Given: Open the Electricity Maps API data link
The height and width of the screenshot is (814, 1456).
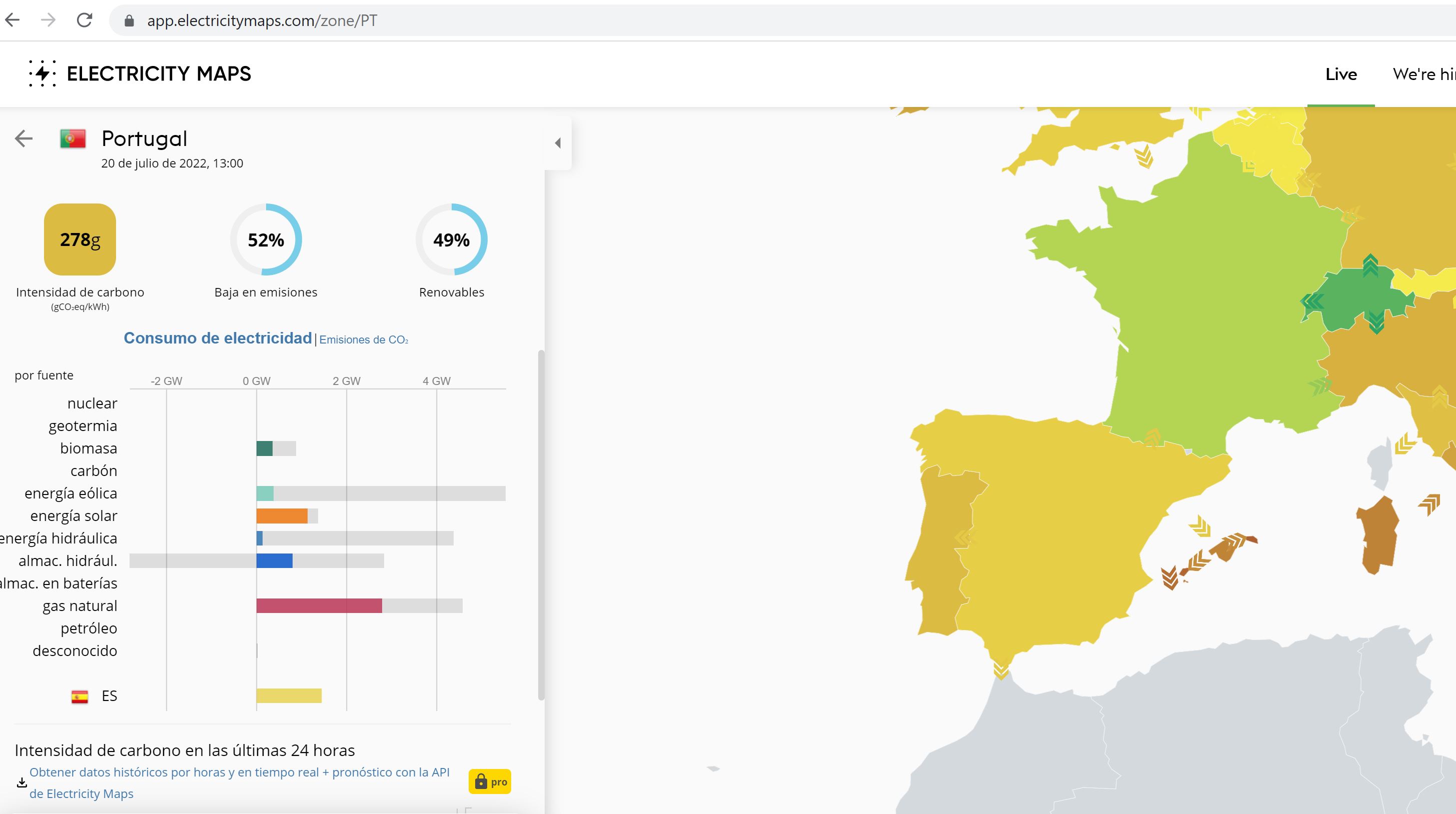Looking at the screenshot, I should pos(239,772).
